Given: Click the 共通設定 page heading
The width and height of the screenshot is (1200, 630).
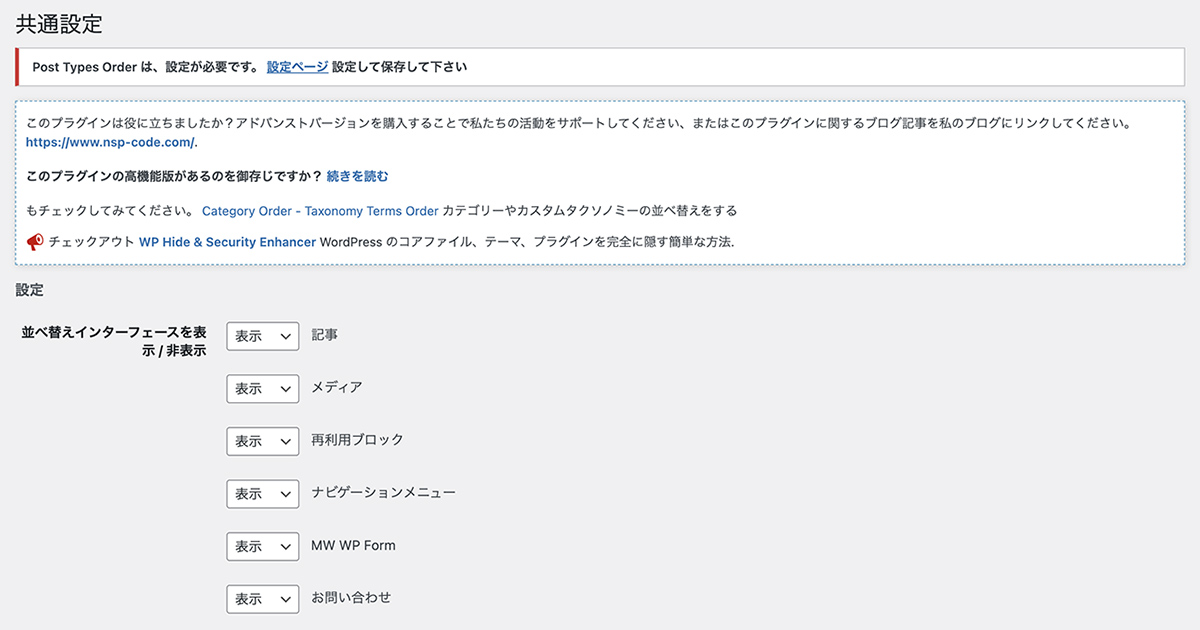Looking at the screenshot, I should (59, 23).
